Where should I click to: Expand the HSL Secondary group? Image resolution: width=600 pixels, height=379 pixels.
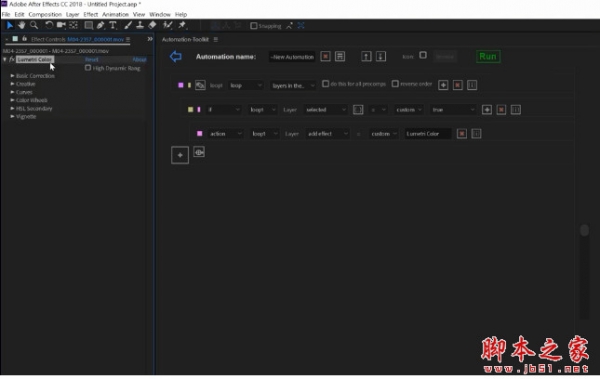(x=12, y=108)
